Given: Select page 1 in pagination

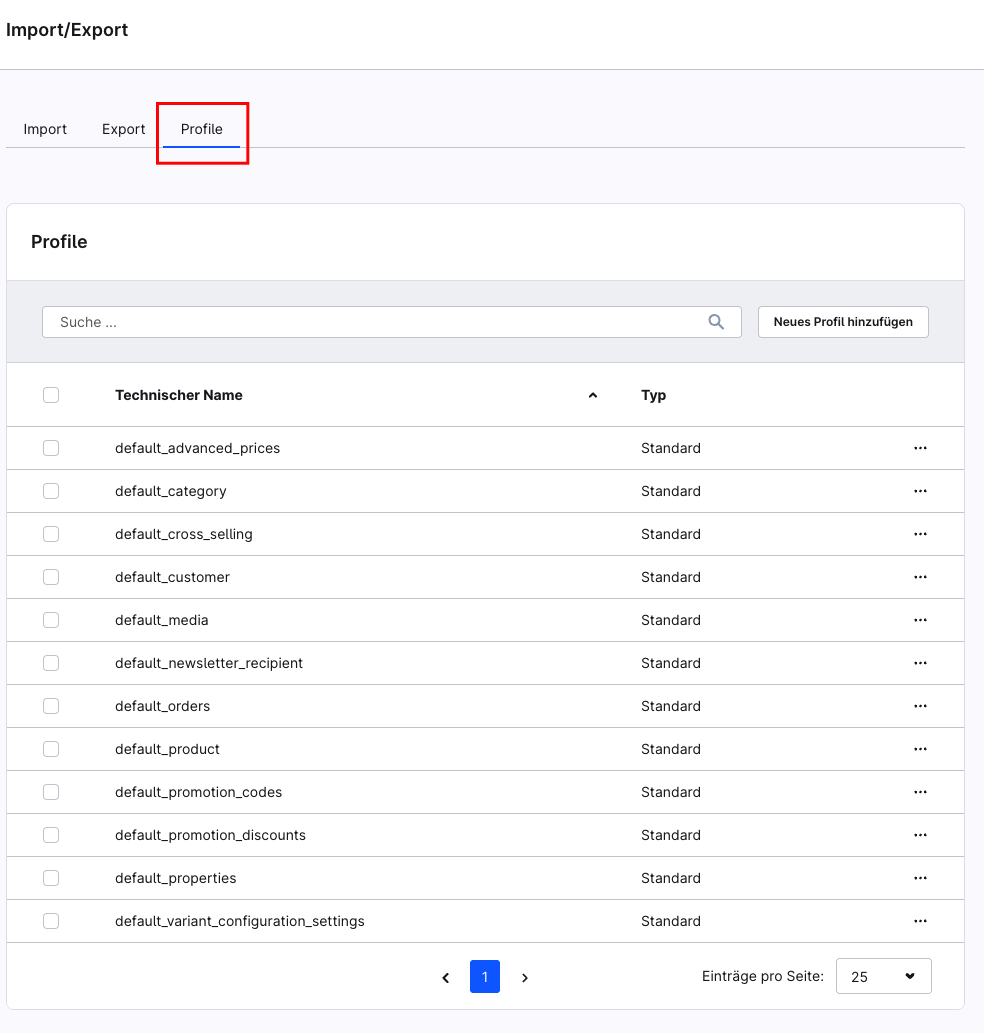Looking at the screenshot, I should pos(485,977).
